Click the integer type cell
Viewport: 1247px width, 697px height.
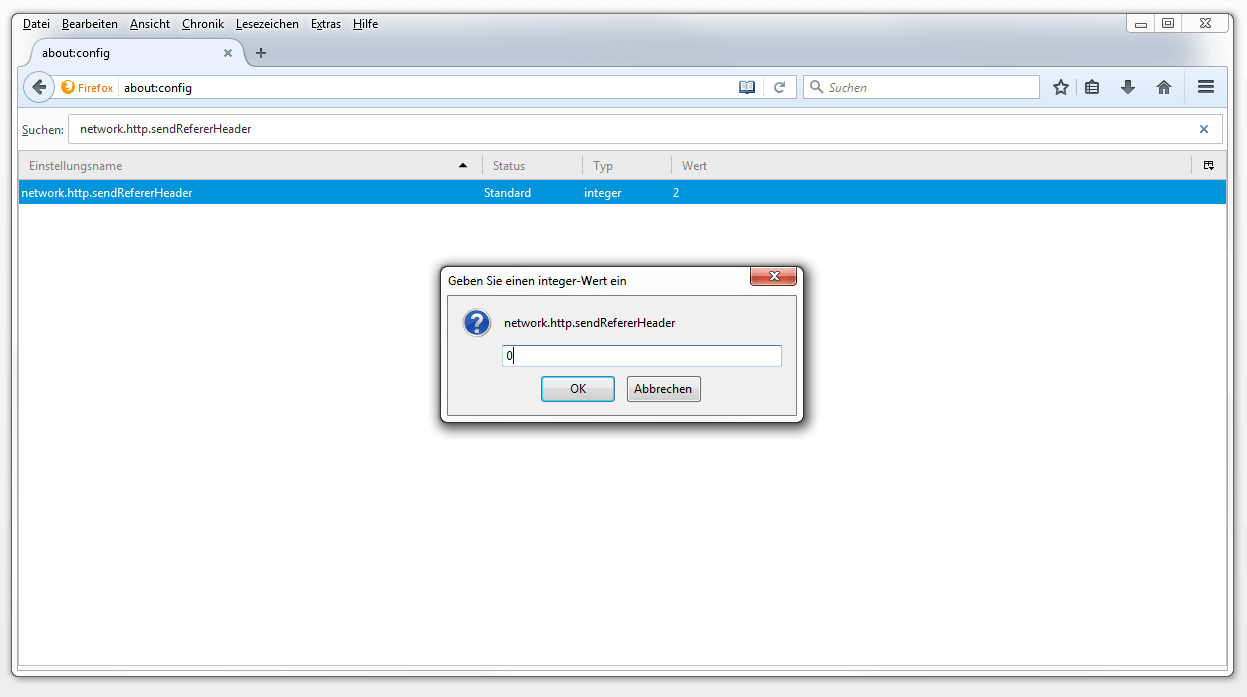click(x=603, y=193)
